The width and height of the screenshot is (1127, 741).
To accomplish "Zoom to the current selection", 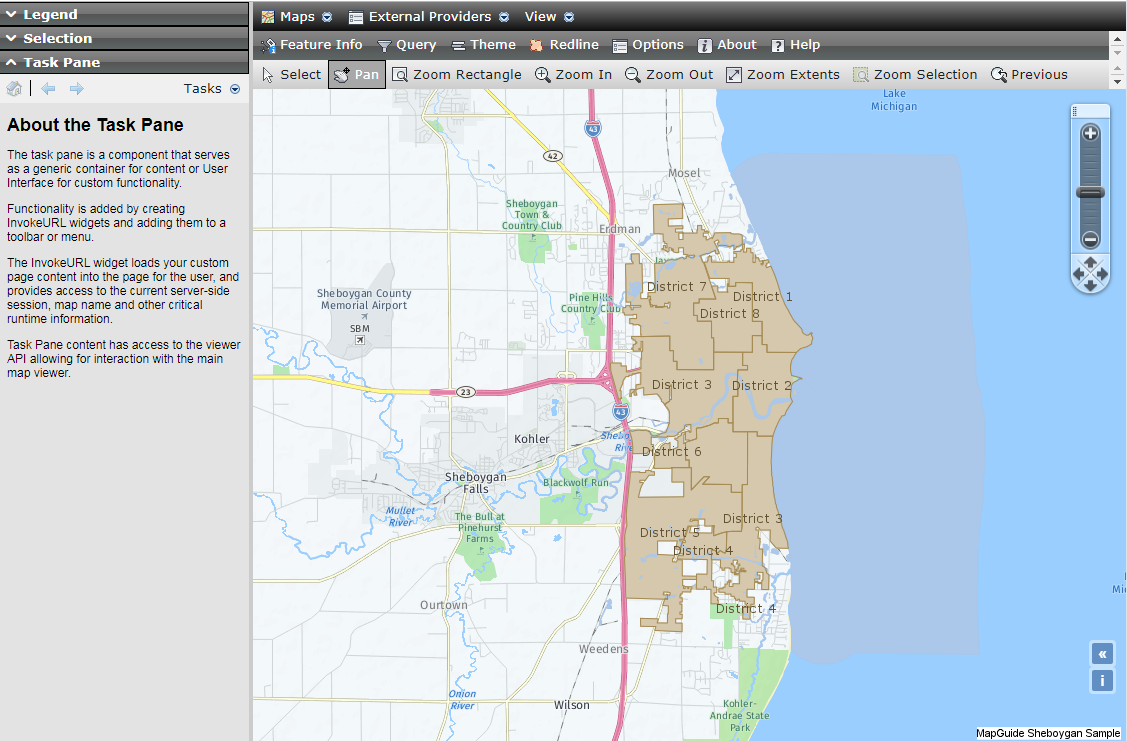I will tap(915, 73).
